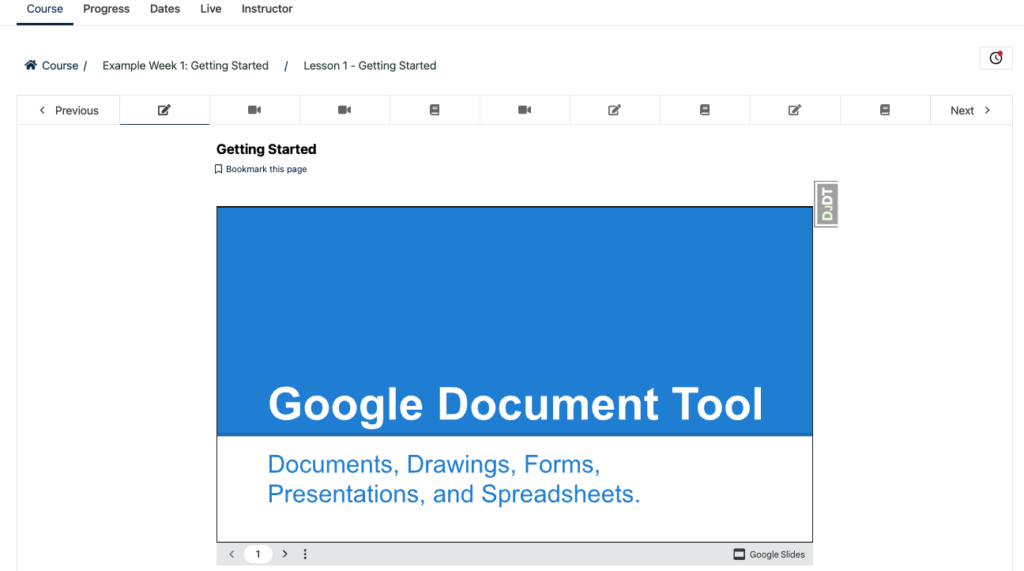The image size is (1024, 571).
Task: Click the slide number 1 field
Action: tap(258, 554)
